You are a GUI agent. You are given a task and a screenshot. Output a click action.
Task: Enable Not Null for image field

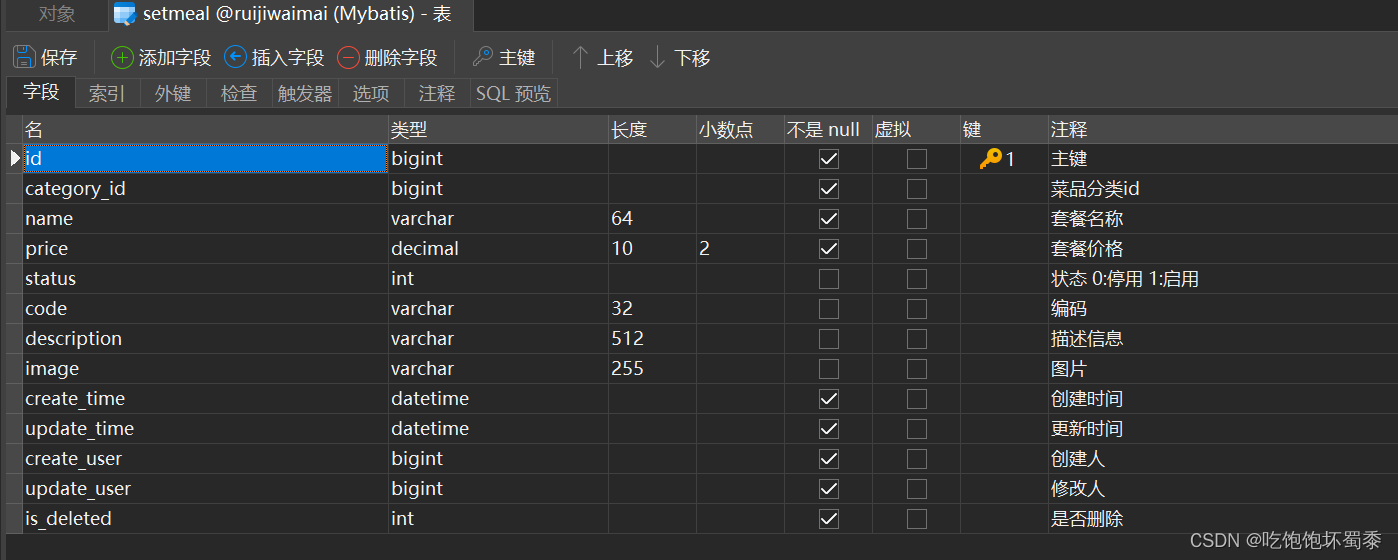point(828,369)
